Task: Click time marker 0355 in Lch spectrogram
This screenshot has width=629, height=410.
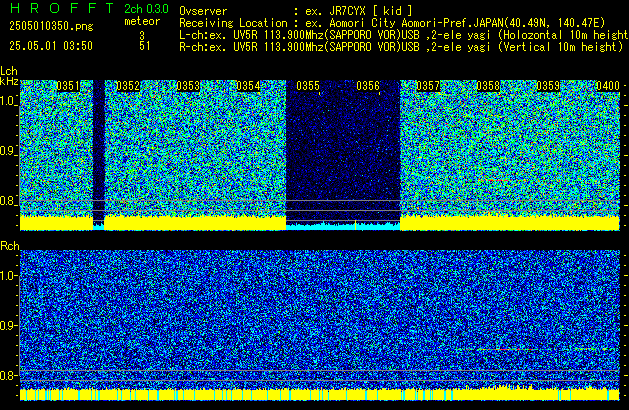Action: coord(308,86)
